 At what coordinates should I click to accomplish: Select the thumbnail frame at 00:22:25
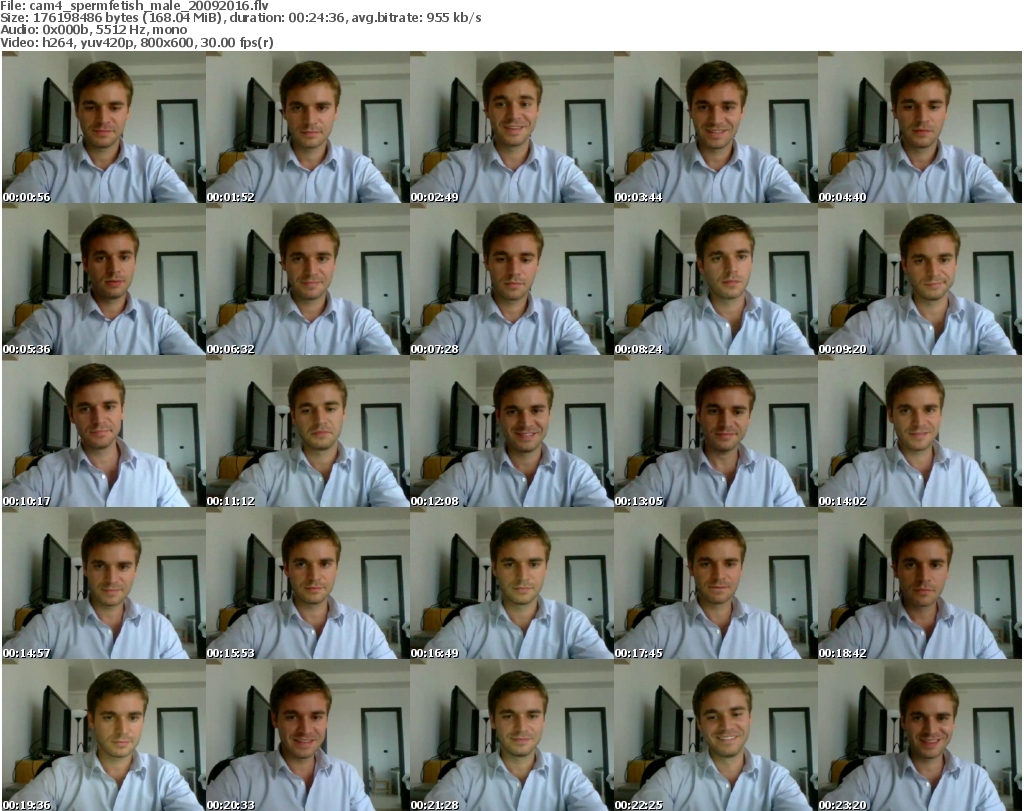(x=715, y=735)
